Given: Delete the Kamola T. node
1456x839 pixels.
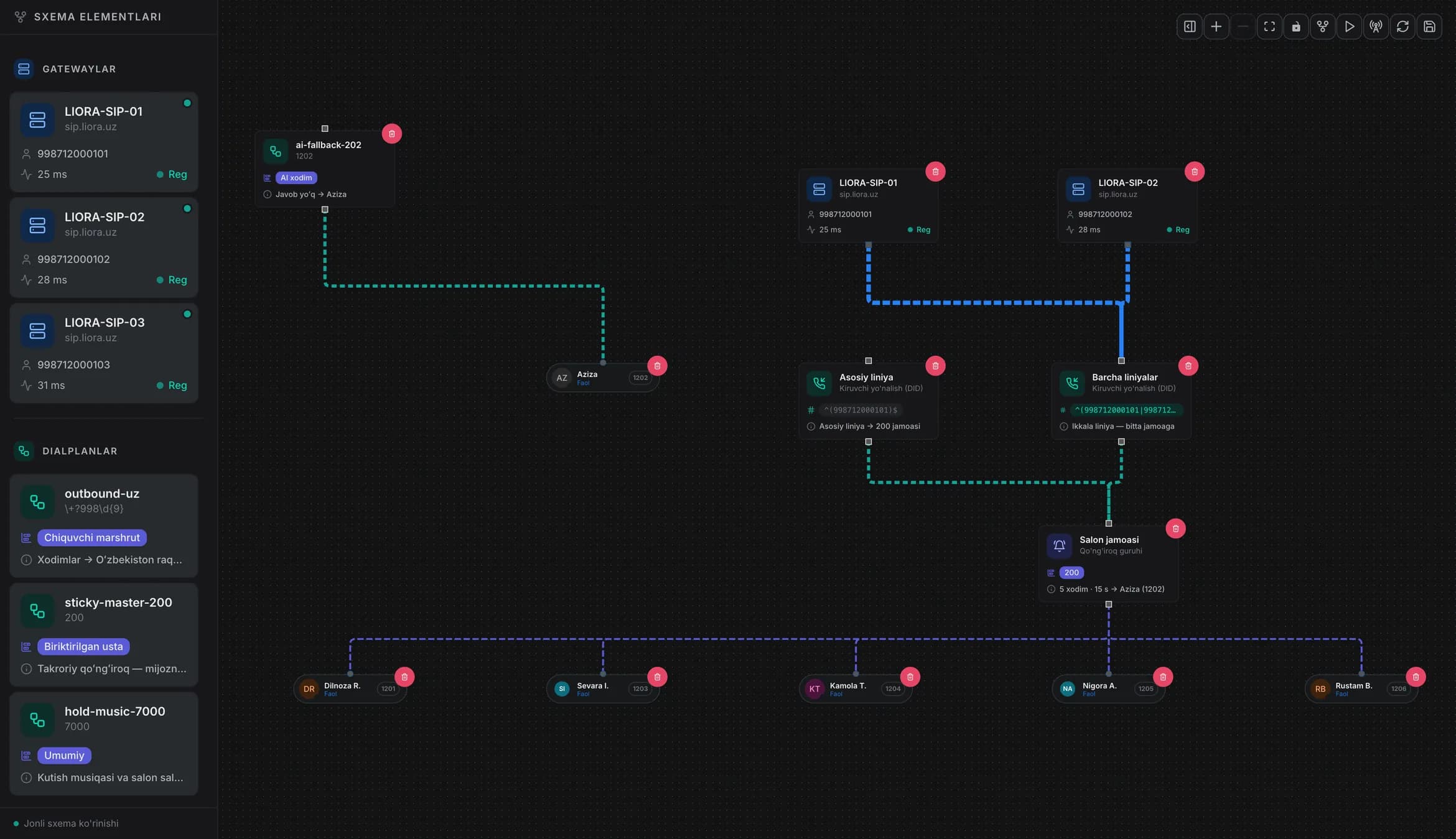Looking at the screenshot, I should coord(910,677).
